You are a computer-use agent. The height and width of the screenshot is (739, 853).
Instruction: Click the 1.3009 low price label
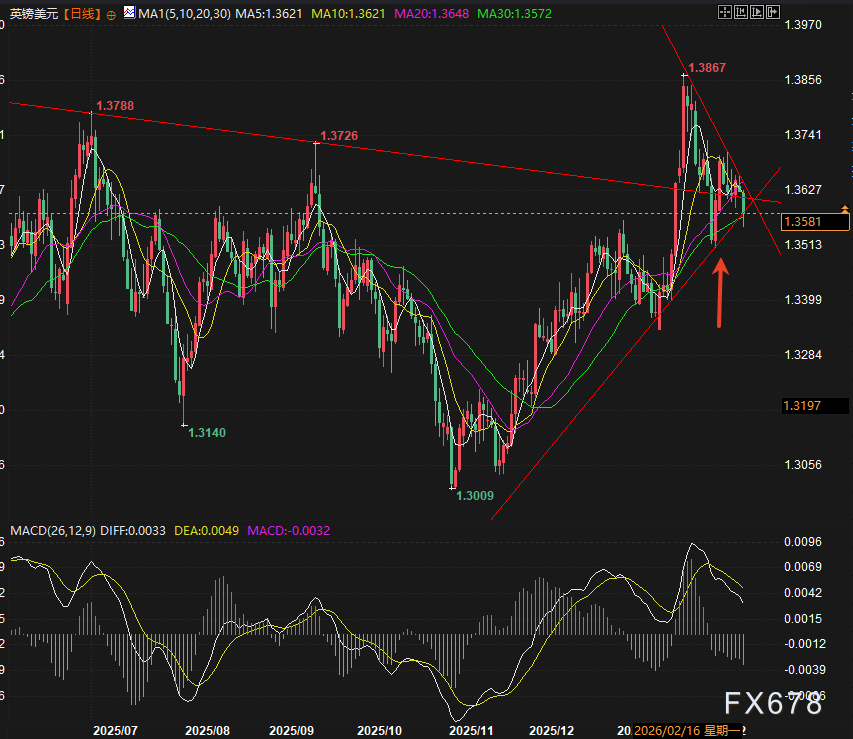pyautogui.click(x=475, y=495)
